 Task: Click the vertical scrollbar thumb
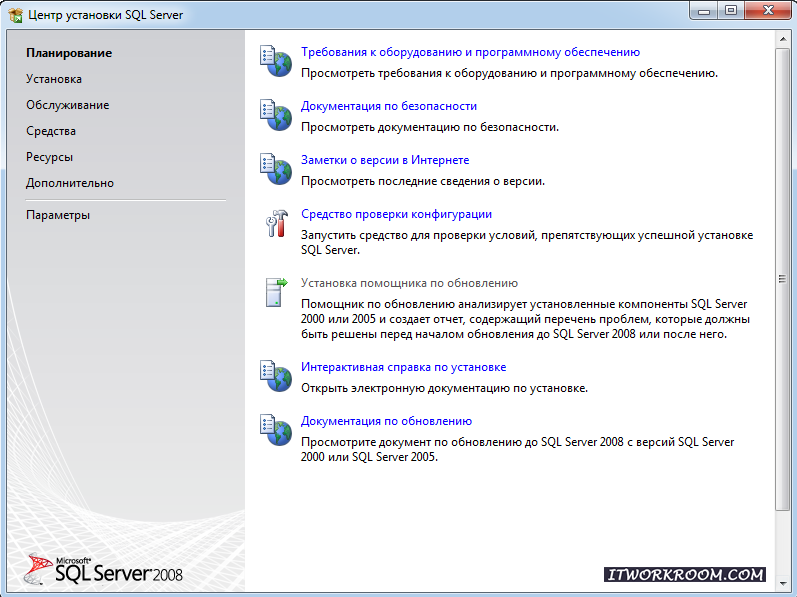pos(782,279)
